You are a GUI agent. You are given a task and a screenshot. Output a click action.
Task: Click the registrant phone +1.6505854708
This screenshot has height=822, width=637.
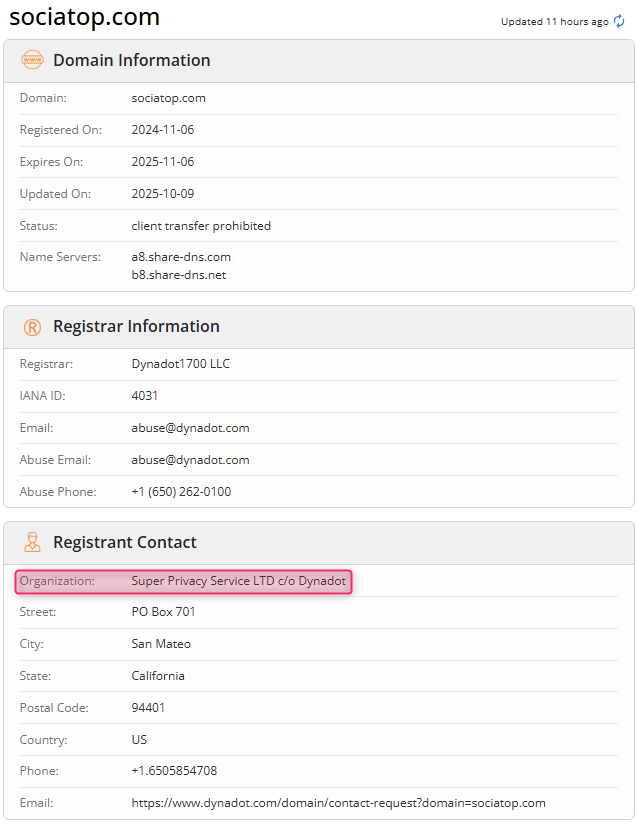click(174, 771)
